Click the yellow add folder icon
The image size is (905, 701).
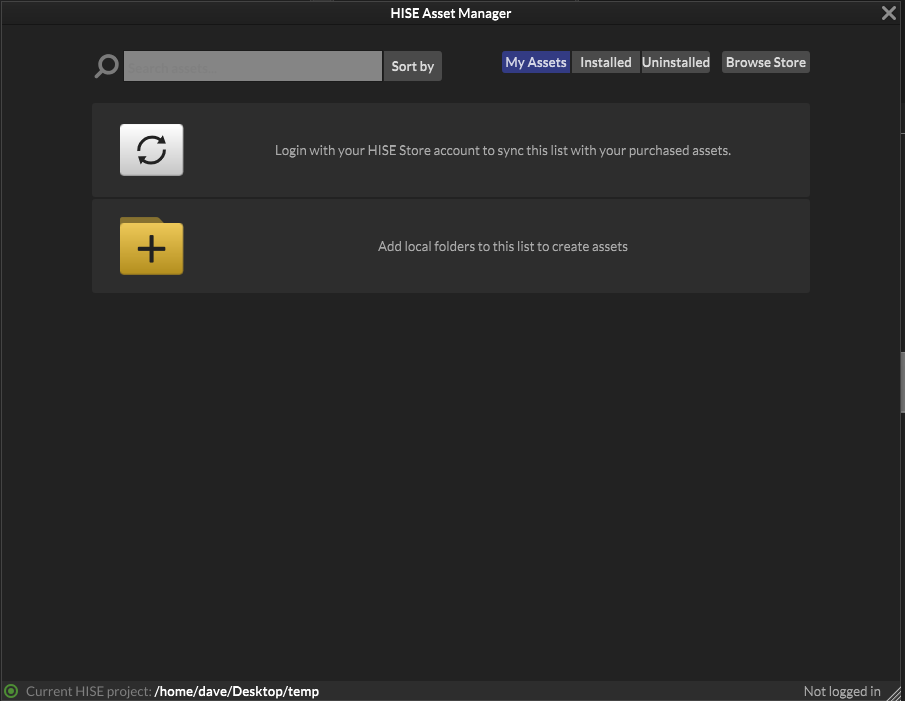[151, 247]
